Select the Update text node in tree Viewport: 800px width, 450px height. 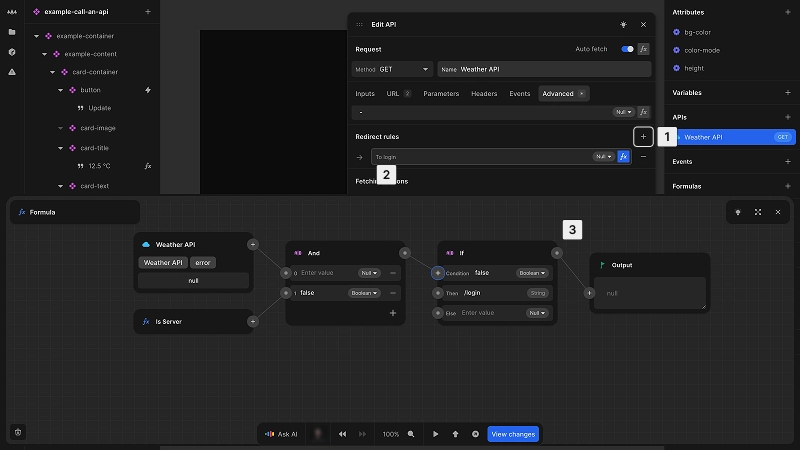pyautogui.click(x=99, y=108)
